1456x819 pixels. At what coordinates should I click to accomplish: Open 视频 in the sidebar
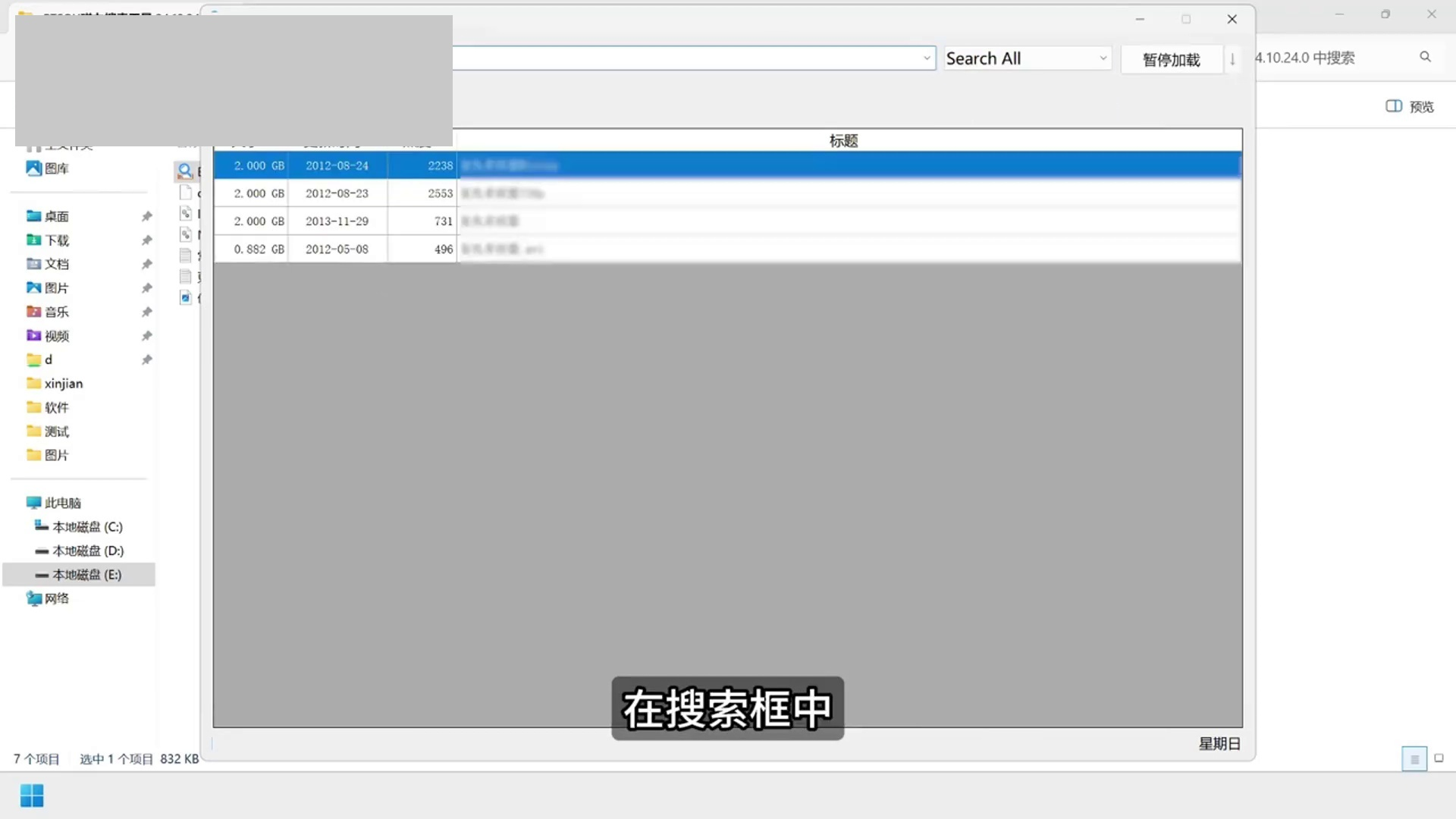(x=48, y=336)
